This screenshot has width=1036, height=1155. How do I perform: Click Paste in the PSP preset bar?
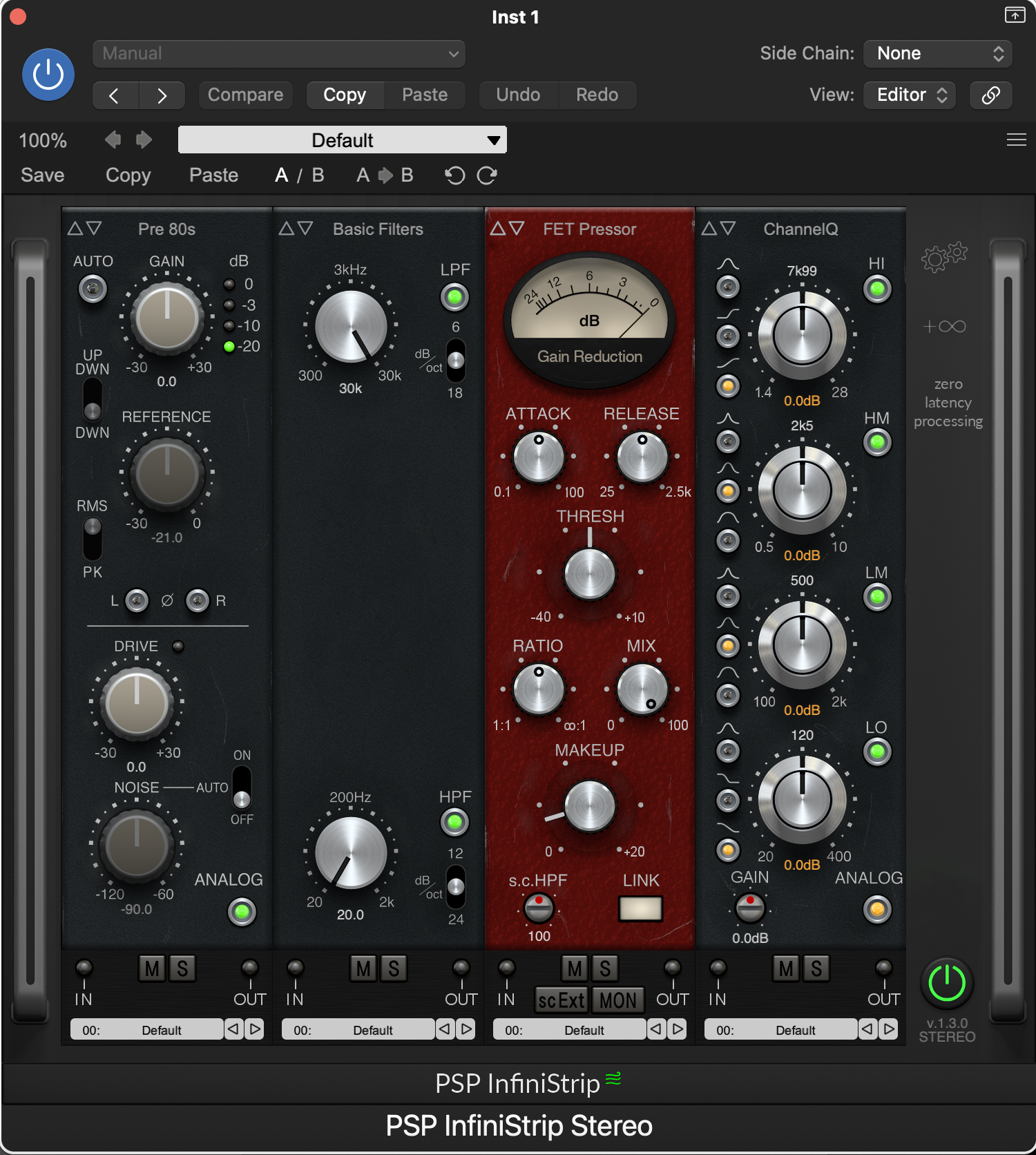214,175
